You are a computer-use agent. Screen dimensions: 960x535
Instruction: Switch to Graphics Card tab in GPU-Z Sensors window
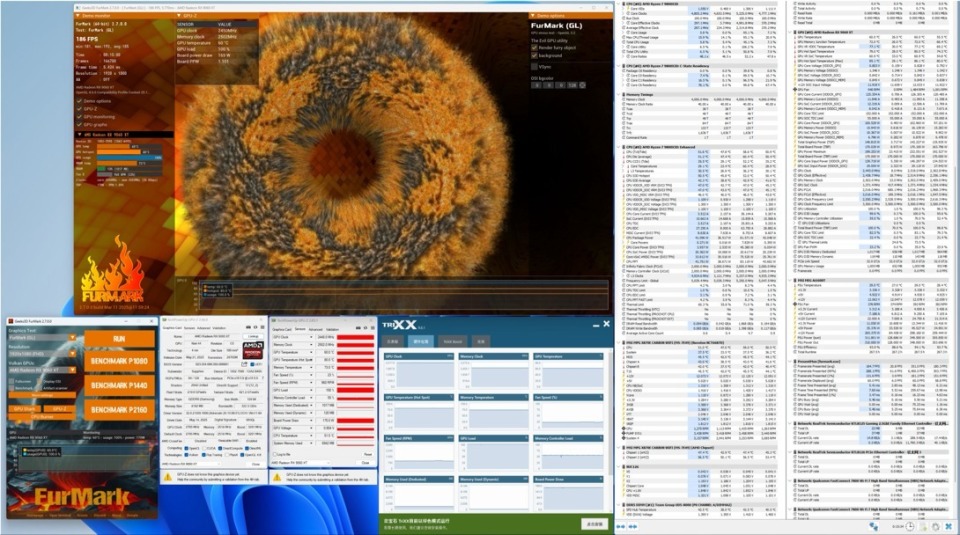pos(282,329)
